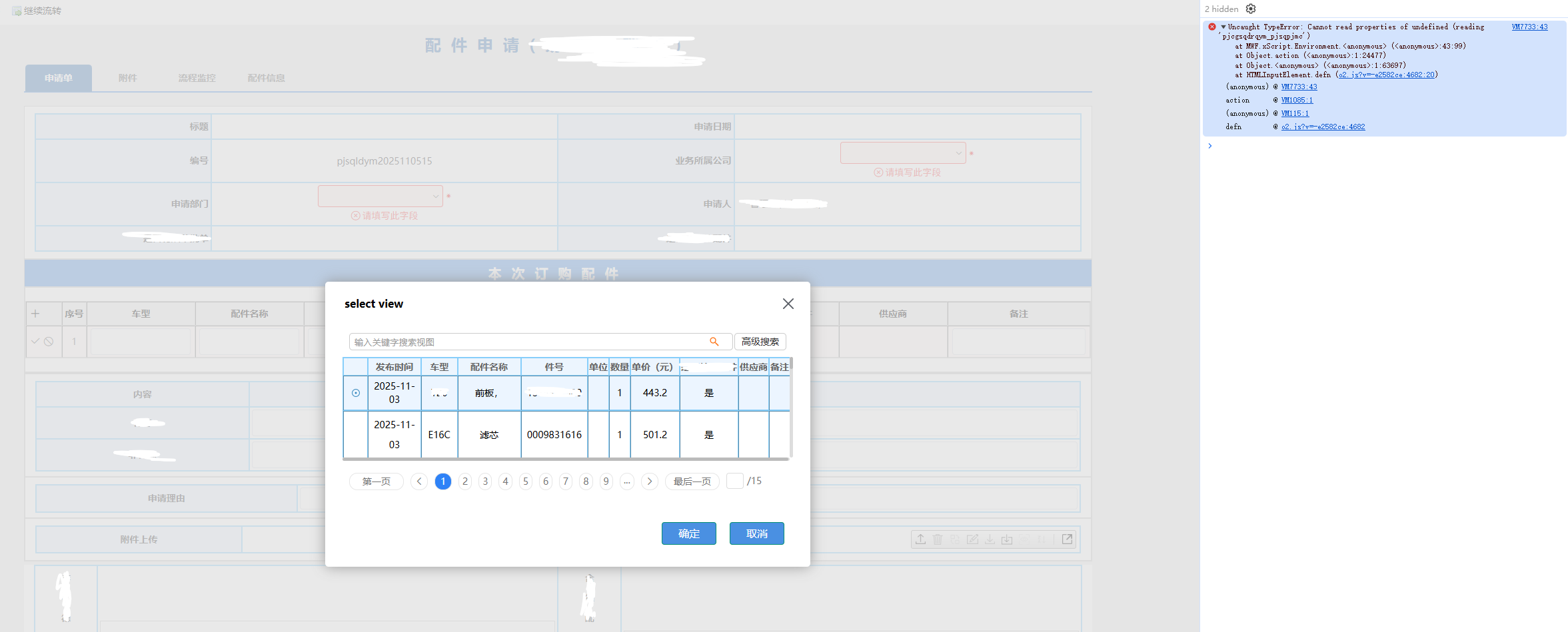Open the 业务所属公司 dropdown

point(903,153)
